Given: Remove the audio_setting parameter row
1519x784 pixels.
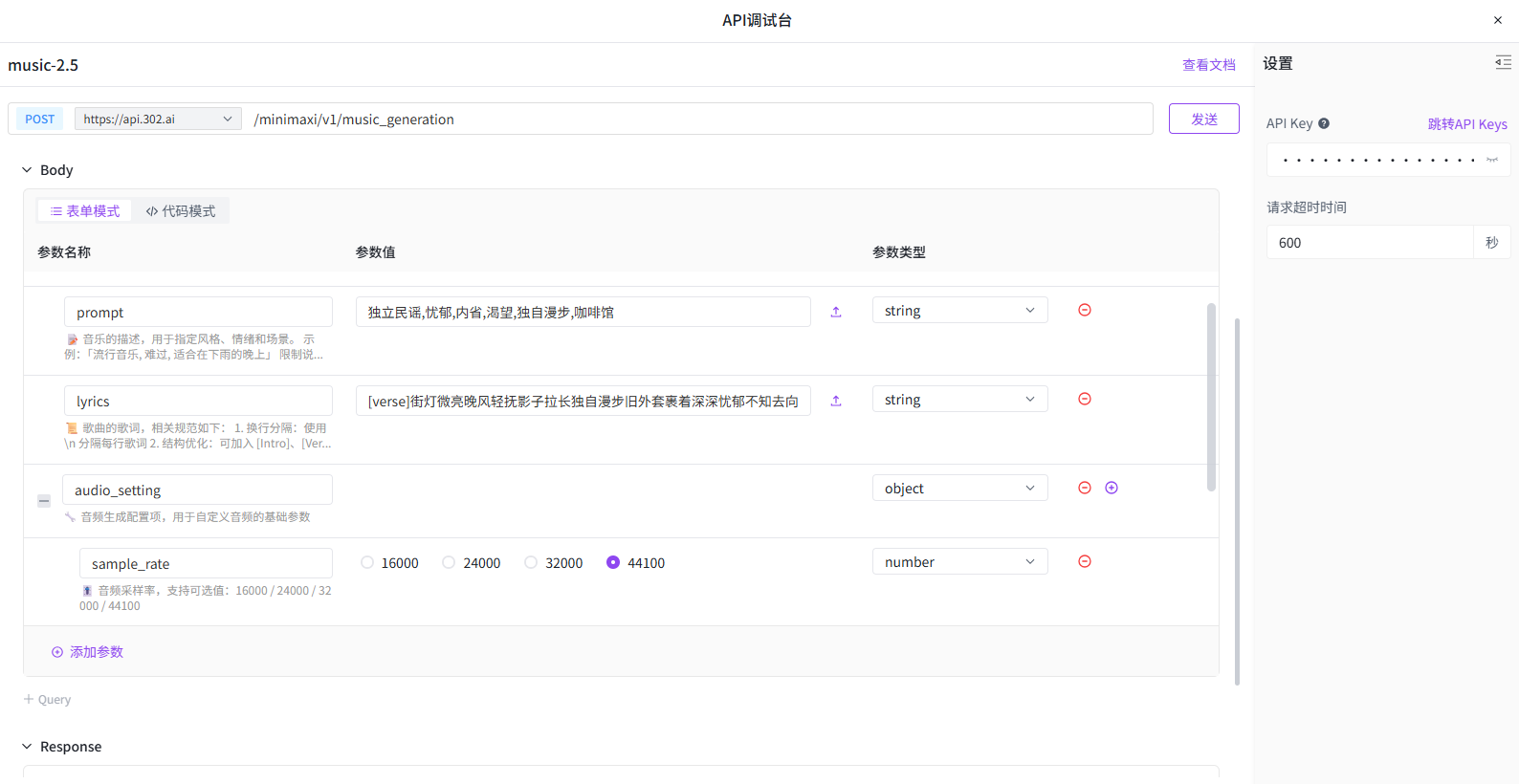Looking at the screenshot, I should (x=1085, y=488).
